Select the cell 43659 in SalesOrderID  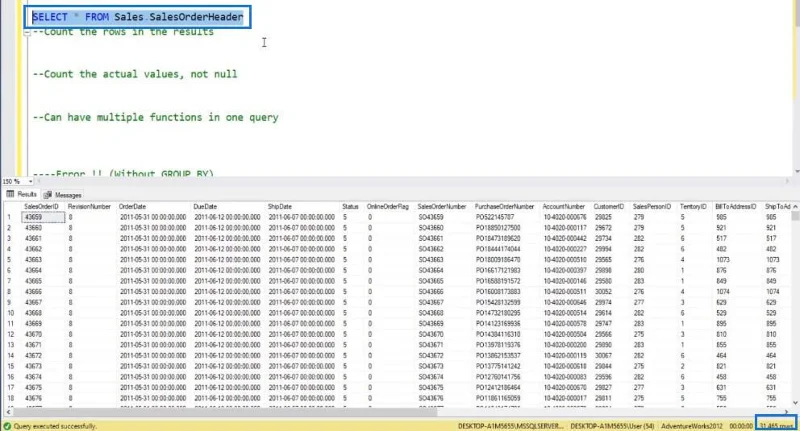click(x=44, y=217)
